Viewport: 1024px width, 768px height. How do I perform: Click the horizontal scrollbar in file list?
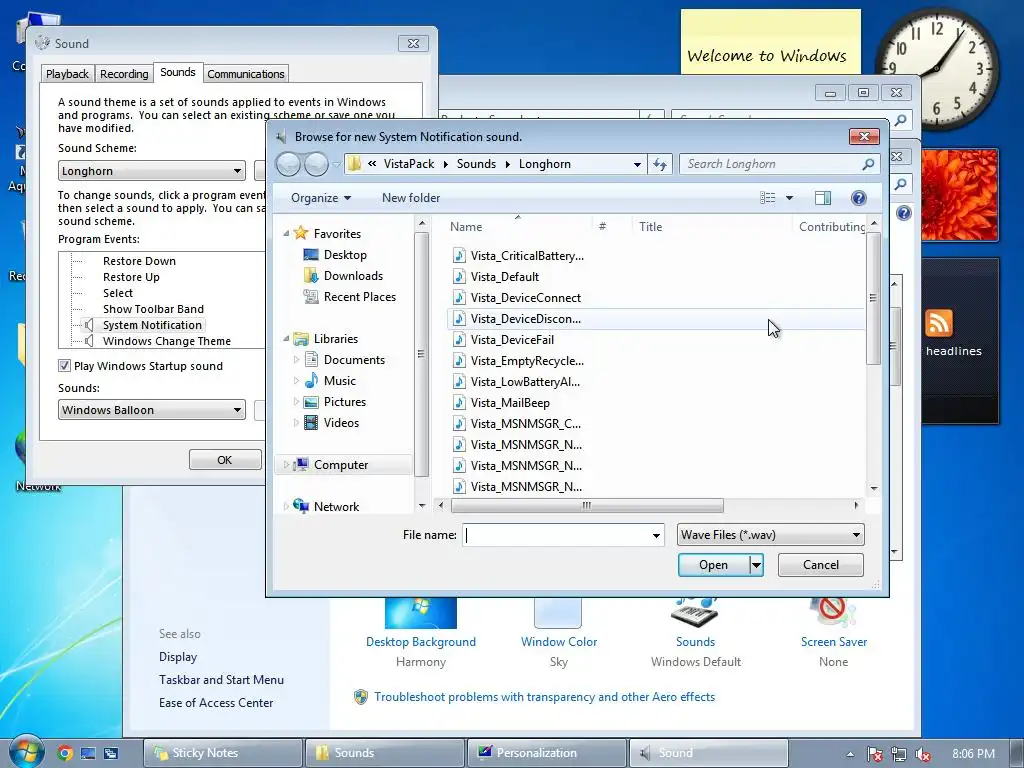586,505
